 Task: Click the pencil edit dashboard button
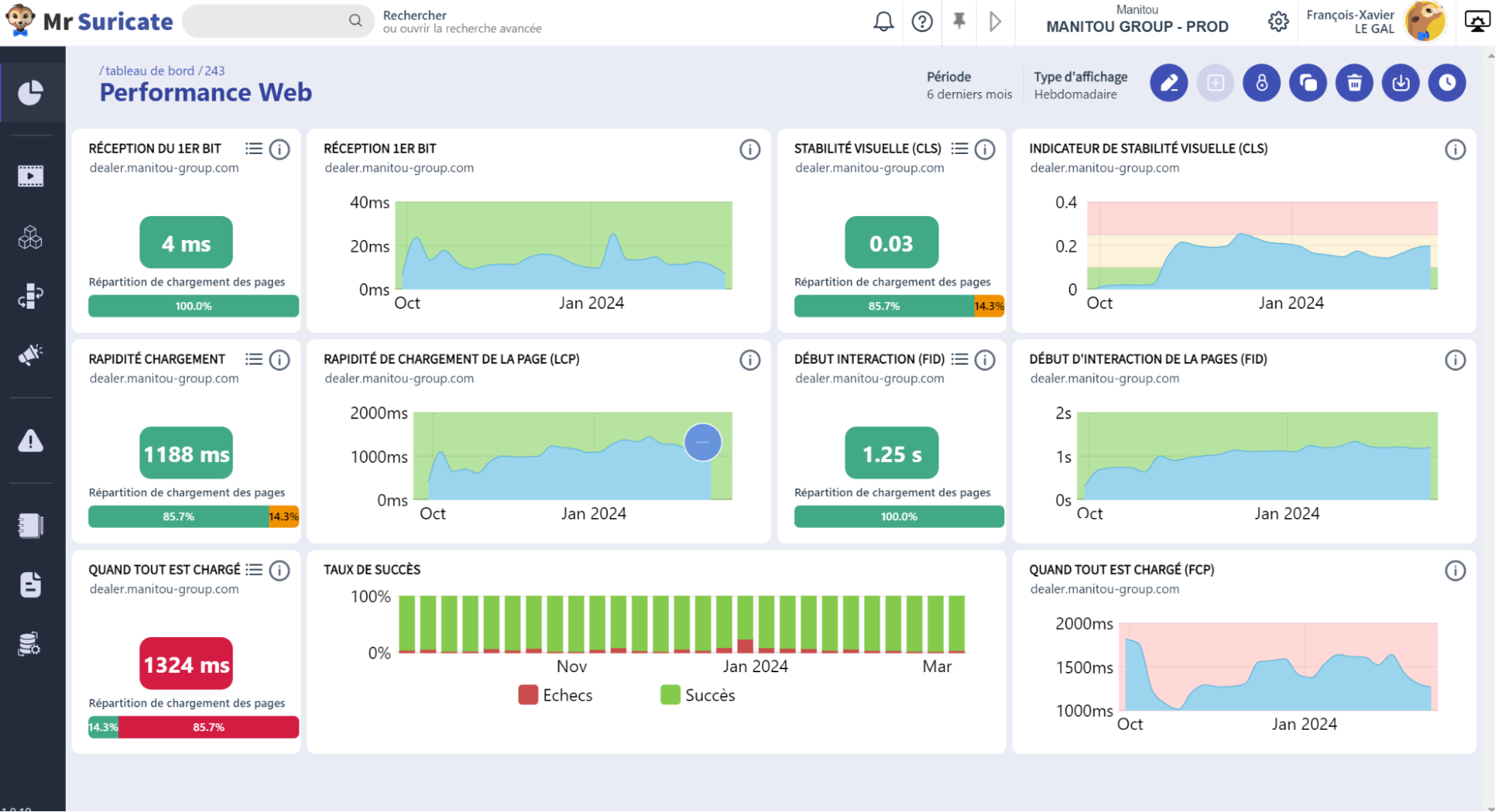click(x=1169, y=83)
